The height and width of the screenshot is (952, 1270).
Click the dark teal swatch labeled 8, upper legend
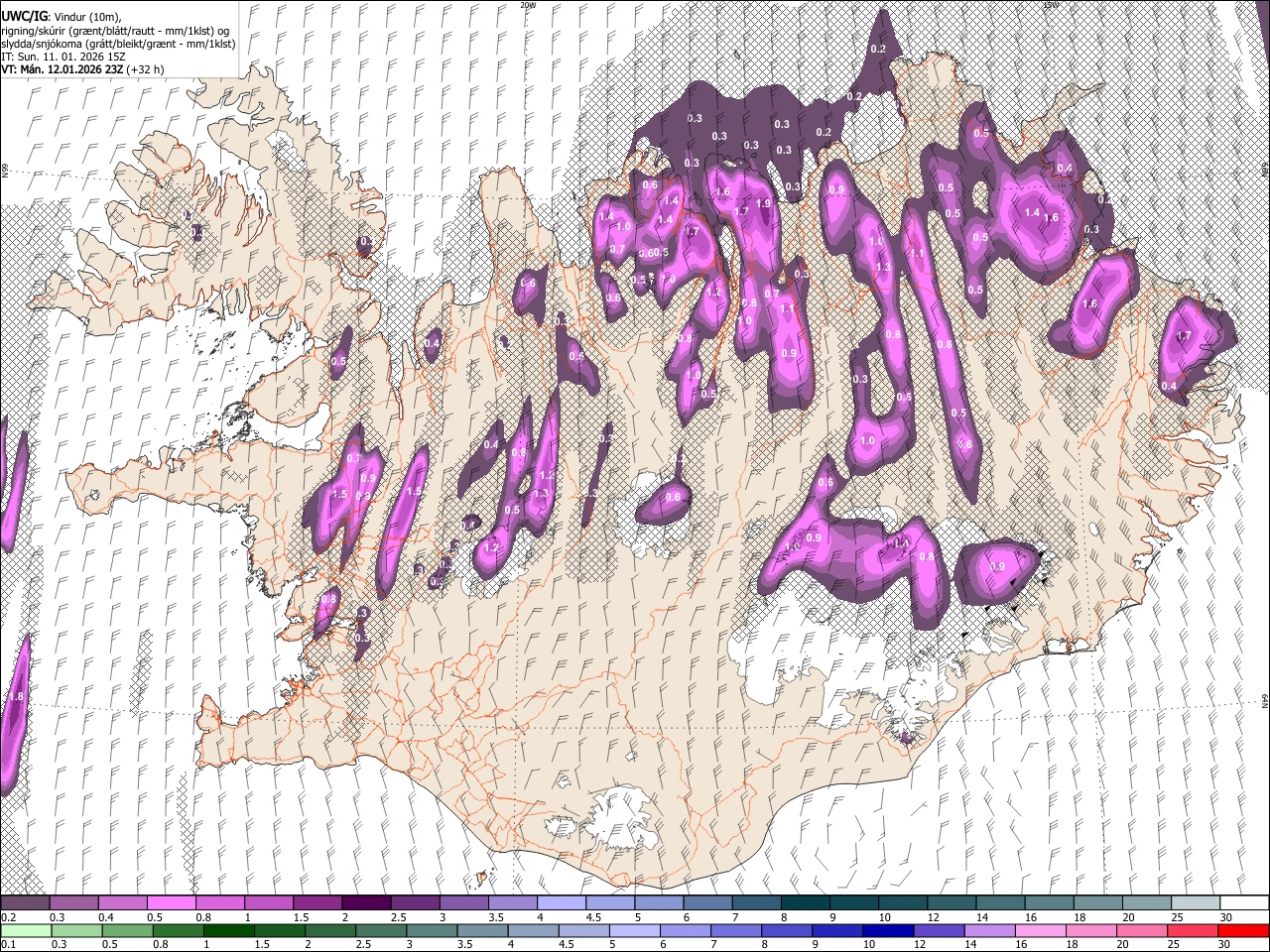806,903
